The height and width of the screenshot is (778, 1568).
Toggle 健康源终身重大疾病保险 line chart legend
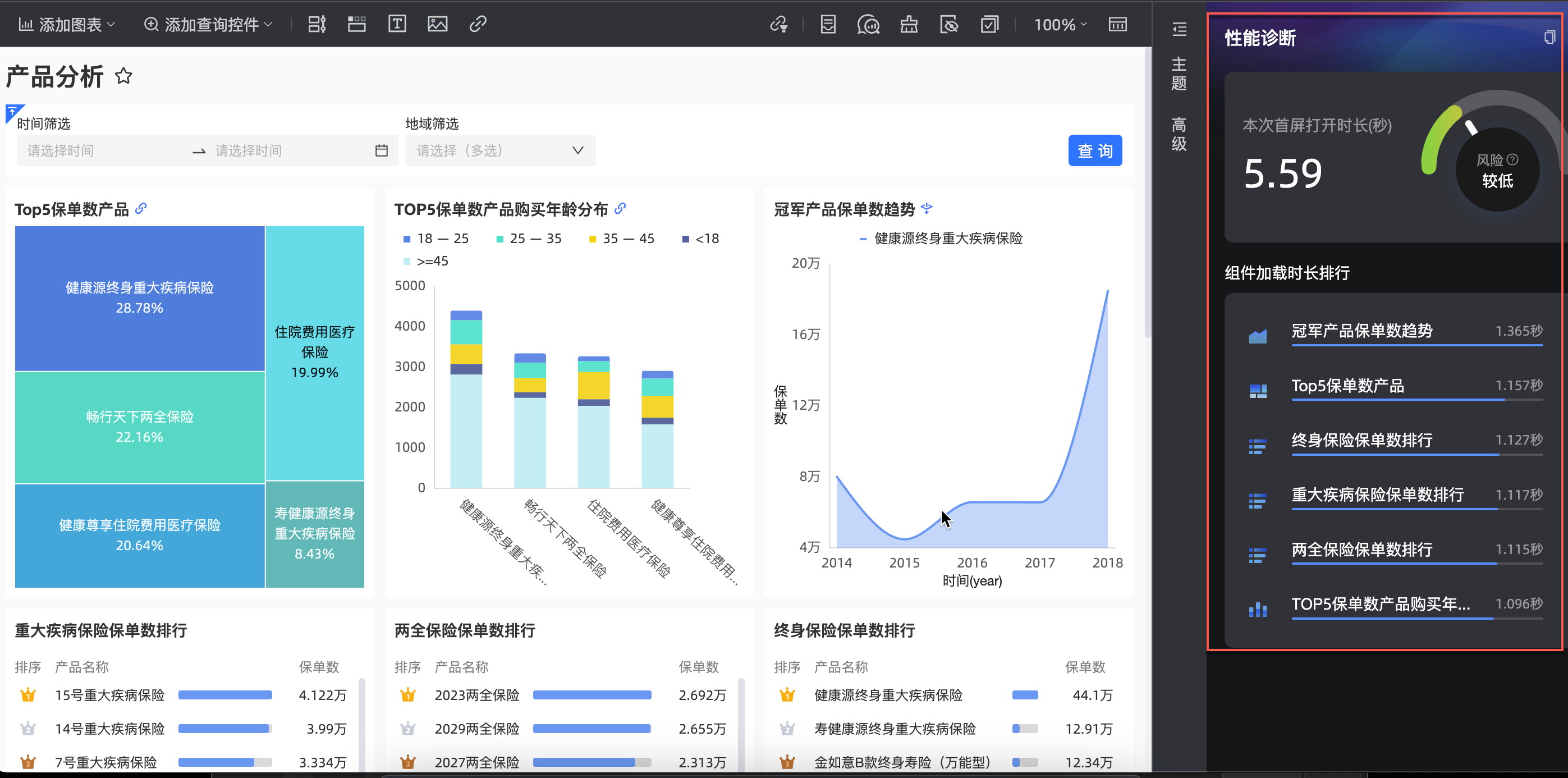[x=941, y=239]
